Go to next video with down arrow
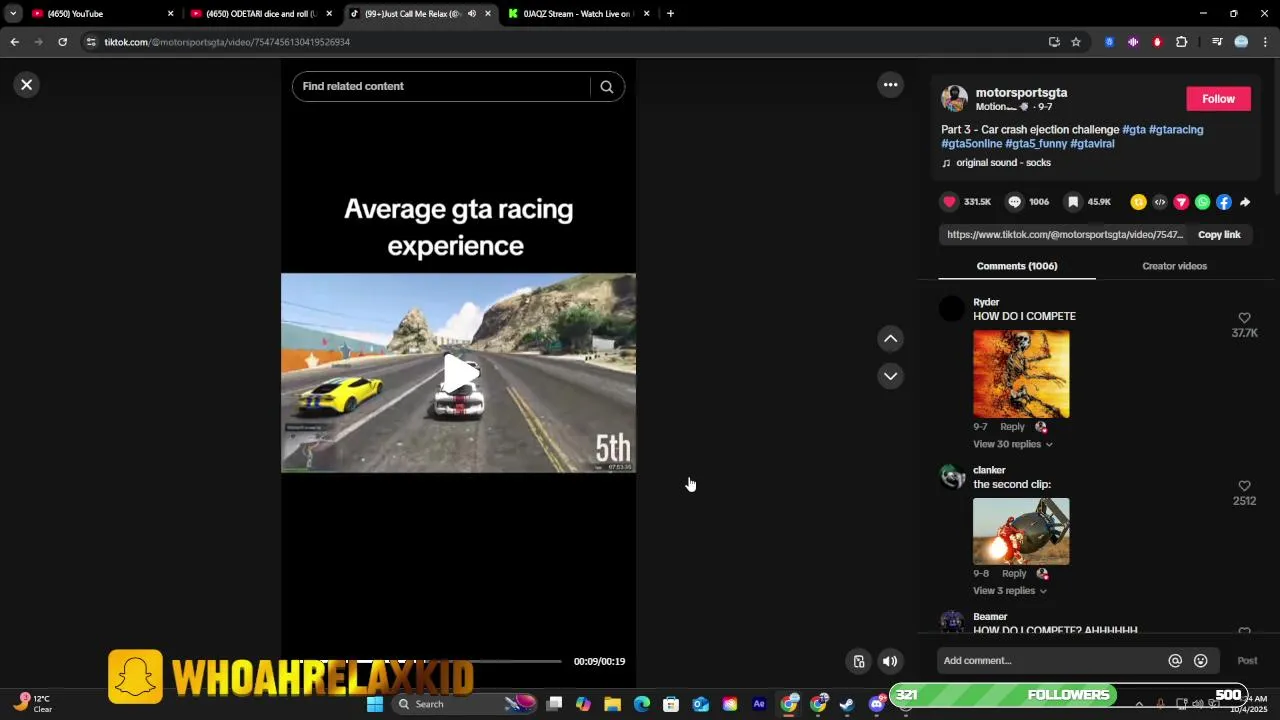The image size is (1280, 720). click(890, 376)
